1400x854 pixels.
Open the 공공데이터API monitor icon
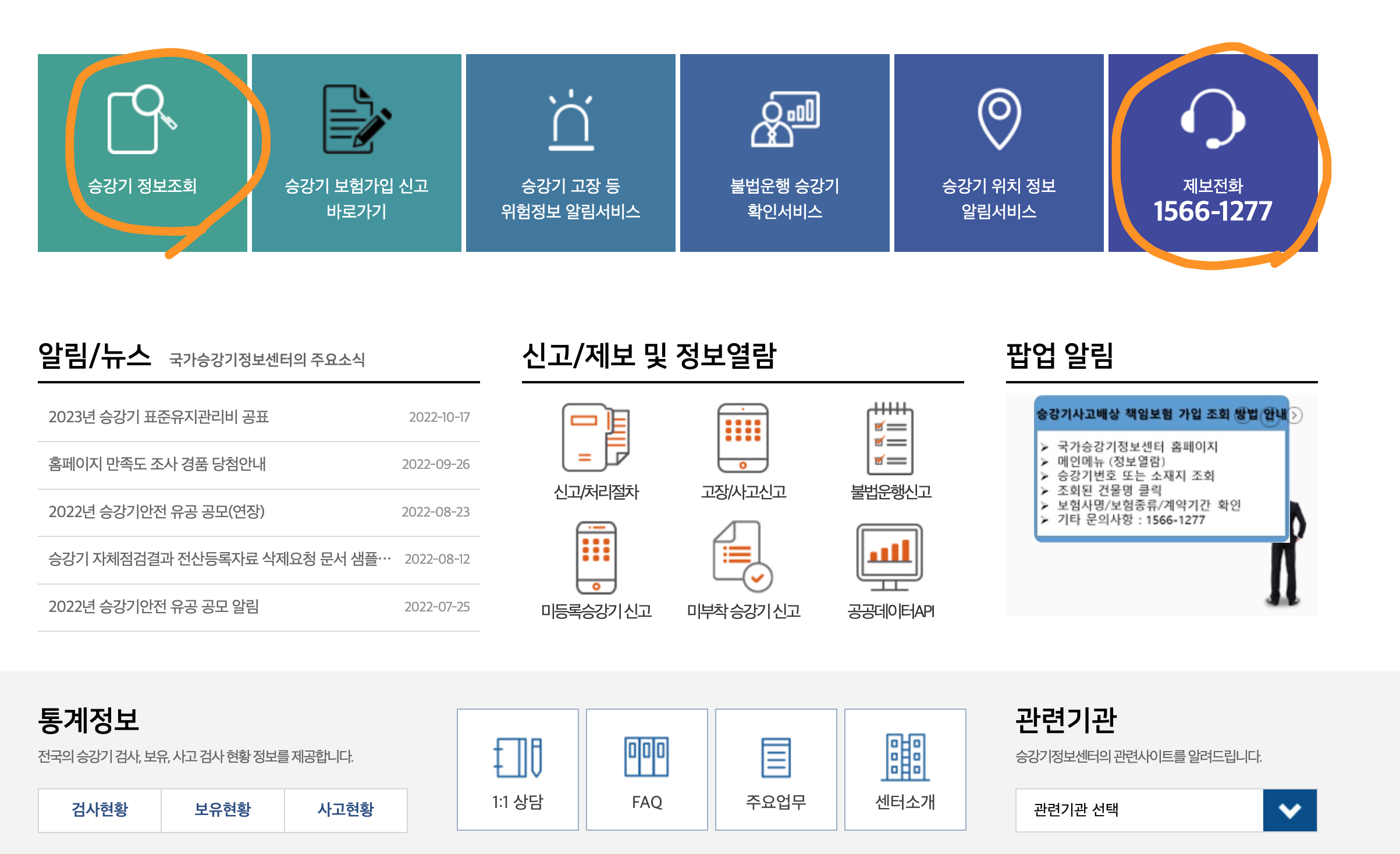point(890,557)
